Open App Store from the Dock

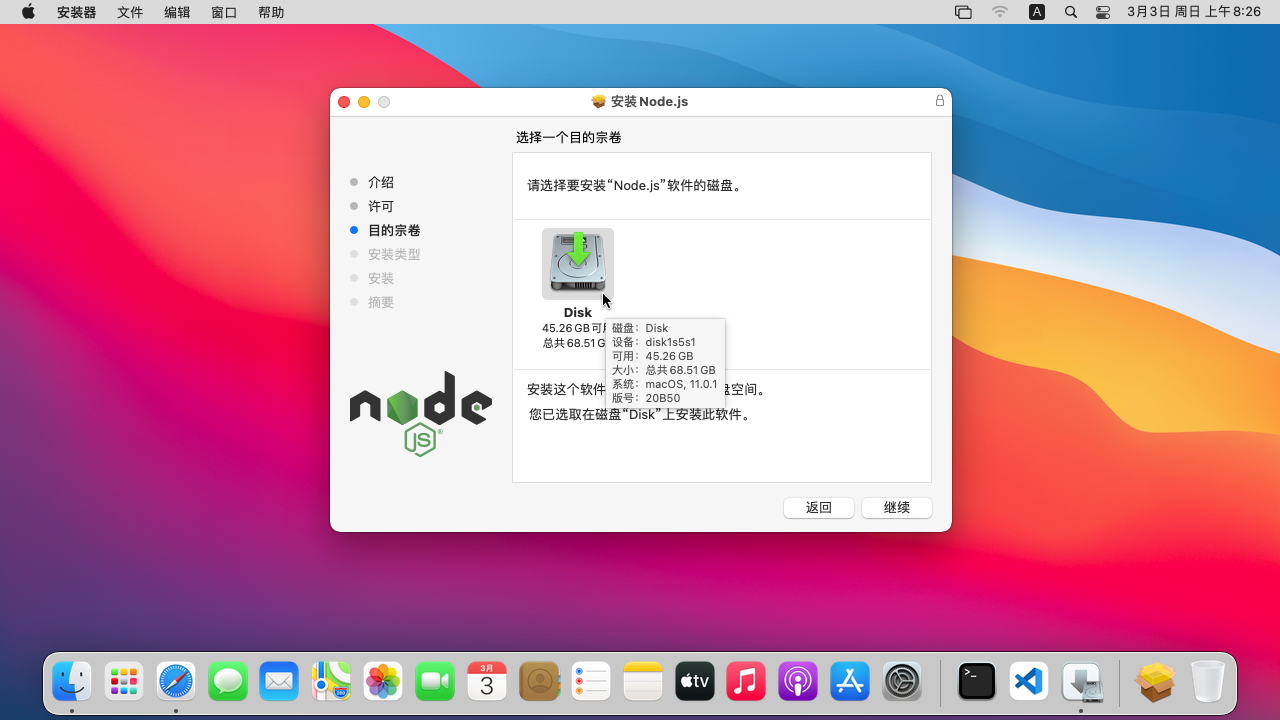[x=850, y=682]
